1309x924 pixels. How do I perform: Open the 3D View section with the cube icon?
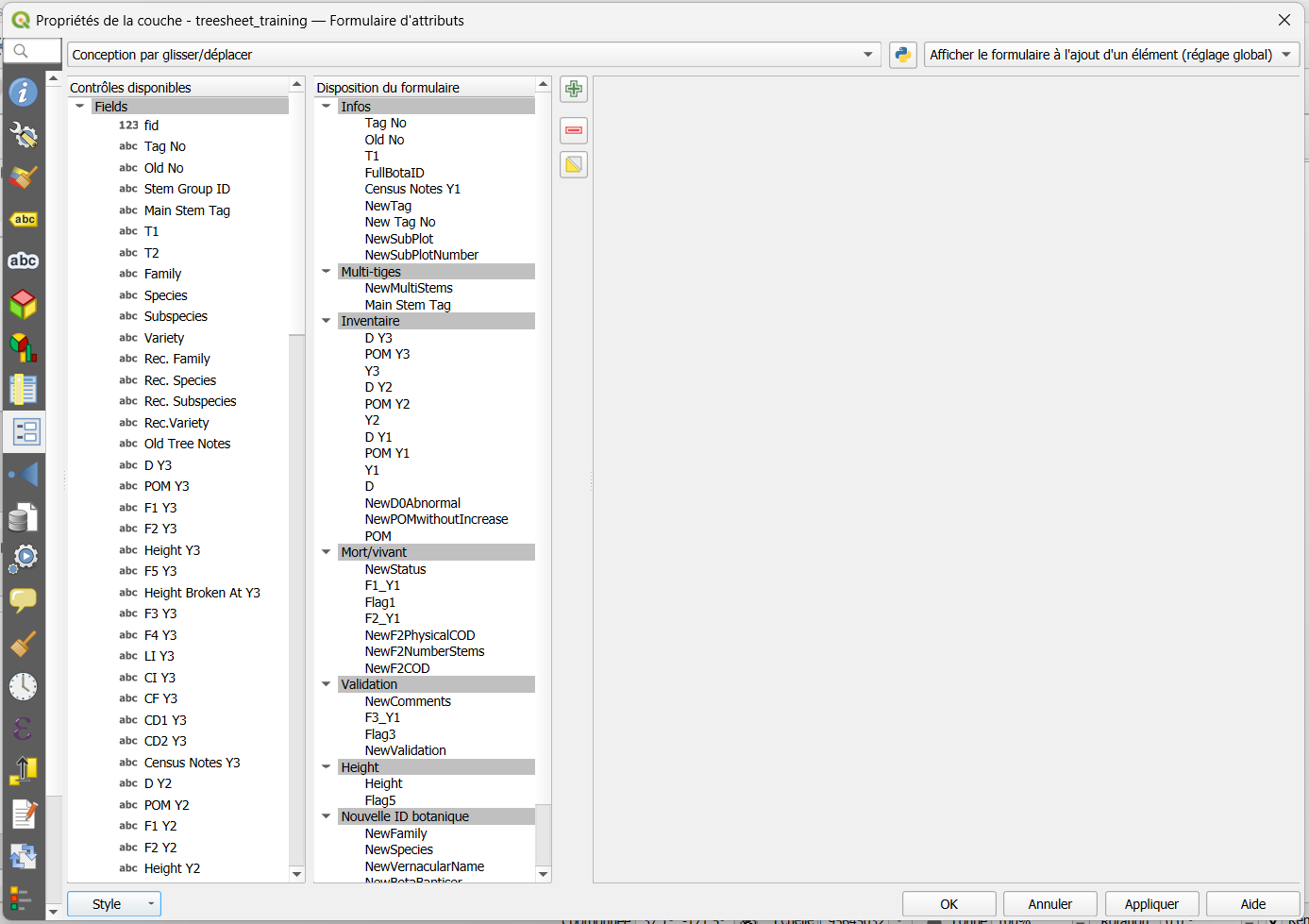pos(24,304)
